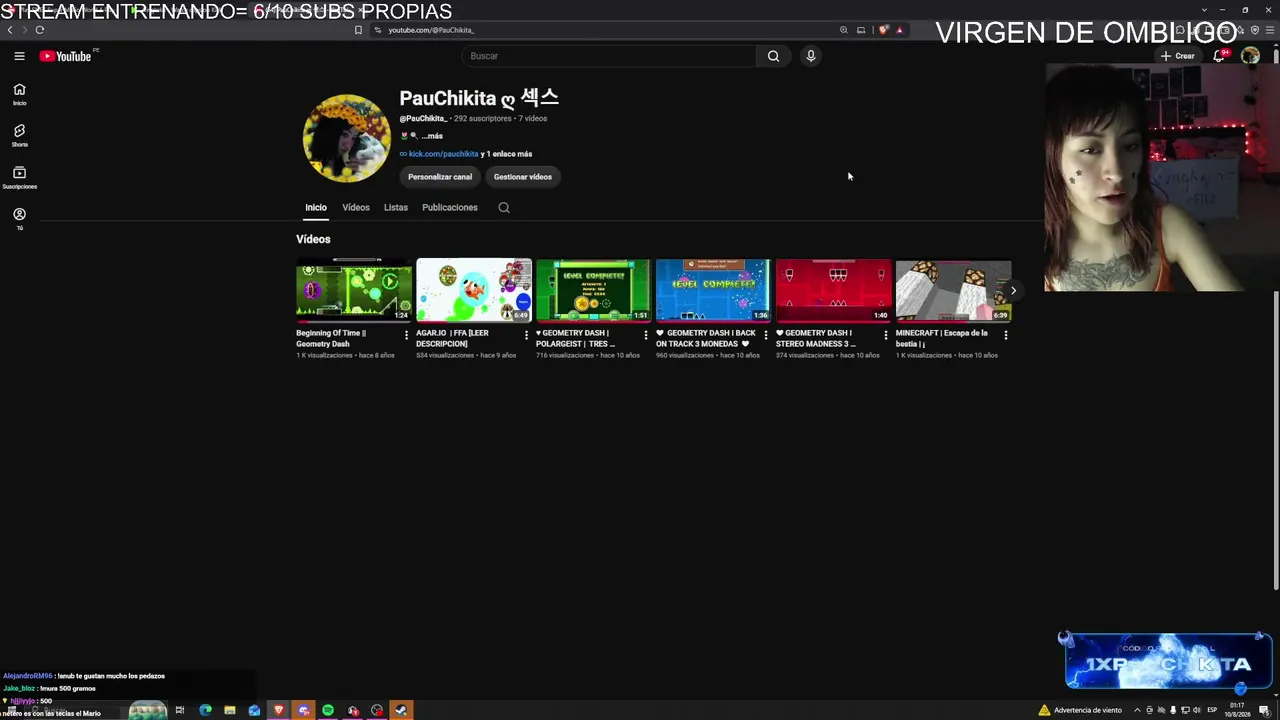Open the Advertencia de viento weather widget
The image size is (1280, 720).
[x=1080, y=710]
